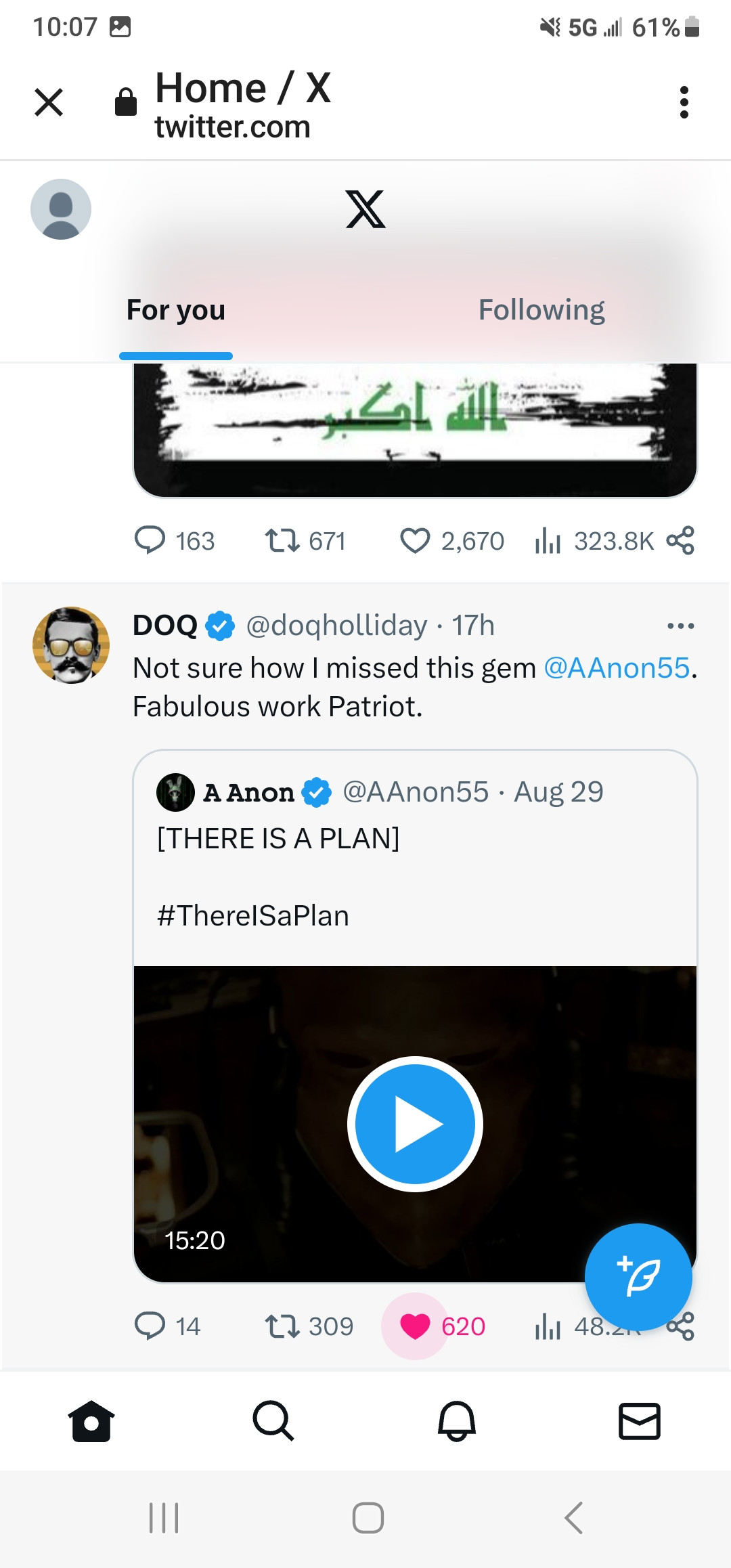731x1568 pixels.
Task: Share the post with 323.8K views
Action: (x=680, y=540)
